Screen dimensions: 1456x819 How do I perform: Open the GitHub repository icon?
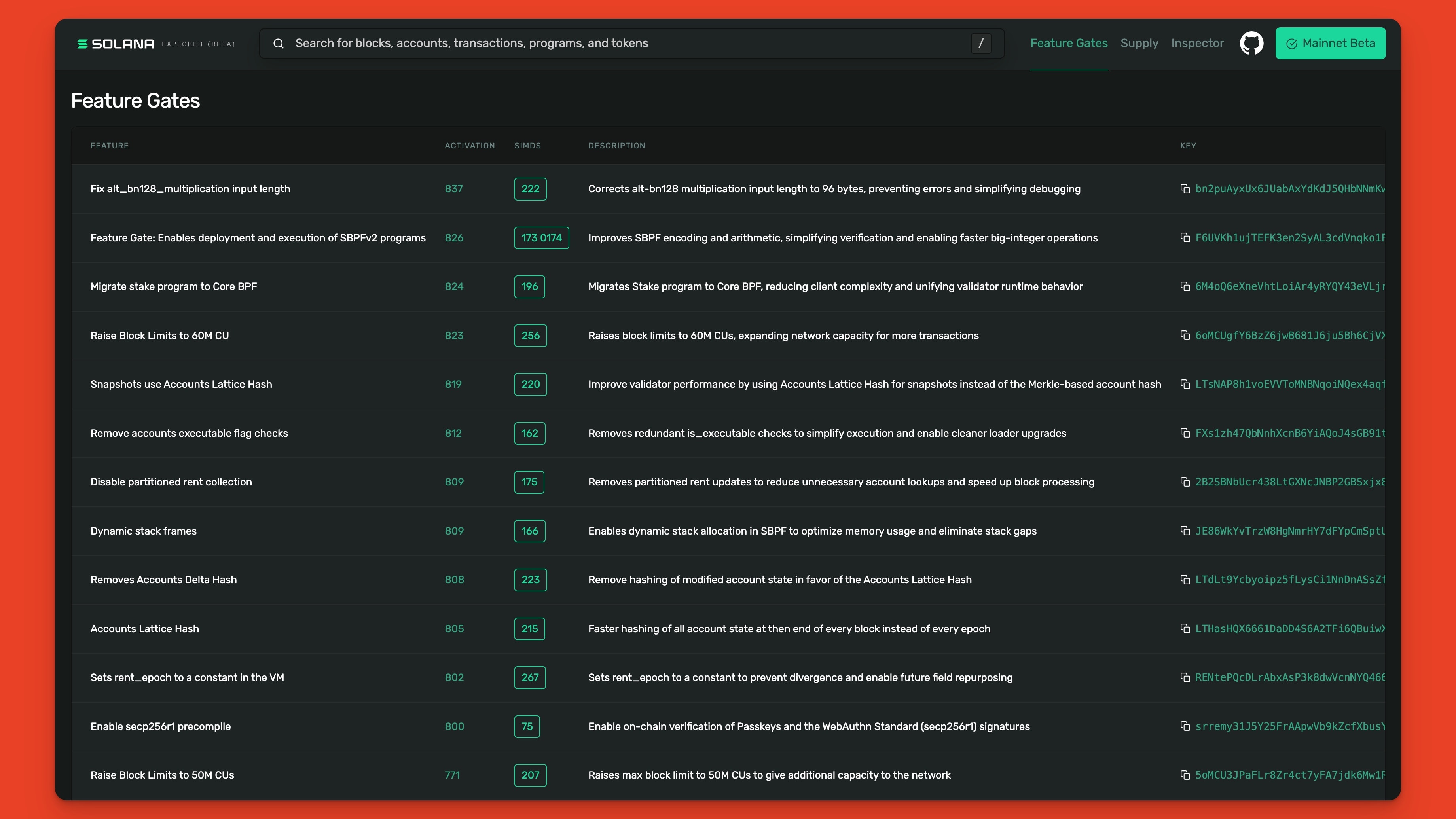[1252, 43]
